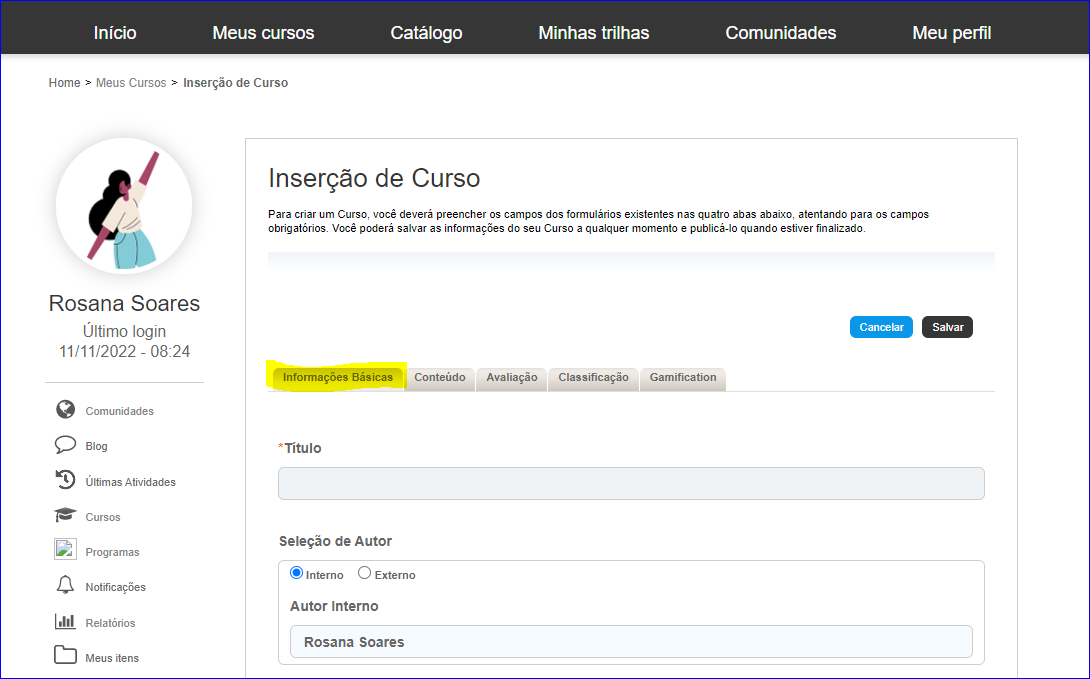
Task: Switch to the Avaliação tab
Action: [512, 378]
